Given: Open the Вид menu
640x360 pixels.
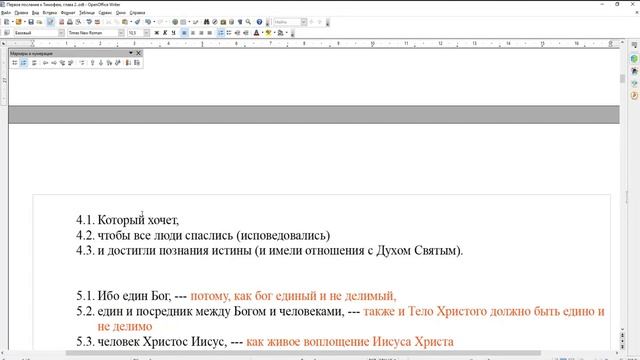Looking at the screenshot, I should pyautogui.click(x=36, y=13).
